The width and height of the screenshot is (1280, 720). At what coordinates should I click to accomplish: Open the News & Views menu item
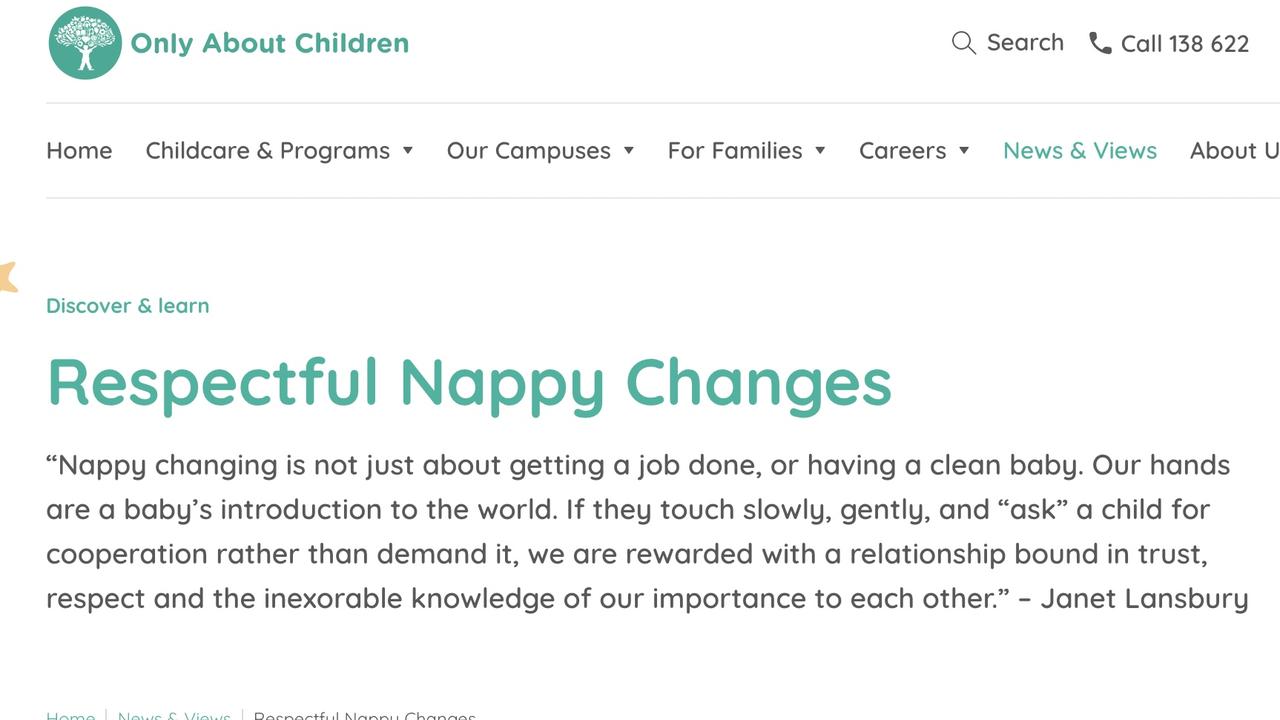[x=1080, y=151]
